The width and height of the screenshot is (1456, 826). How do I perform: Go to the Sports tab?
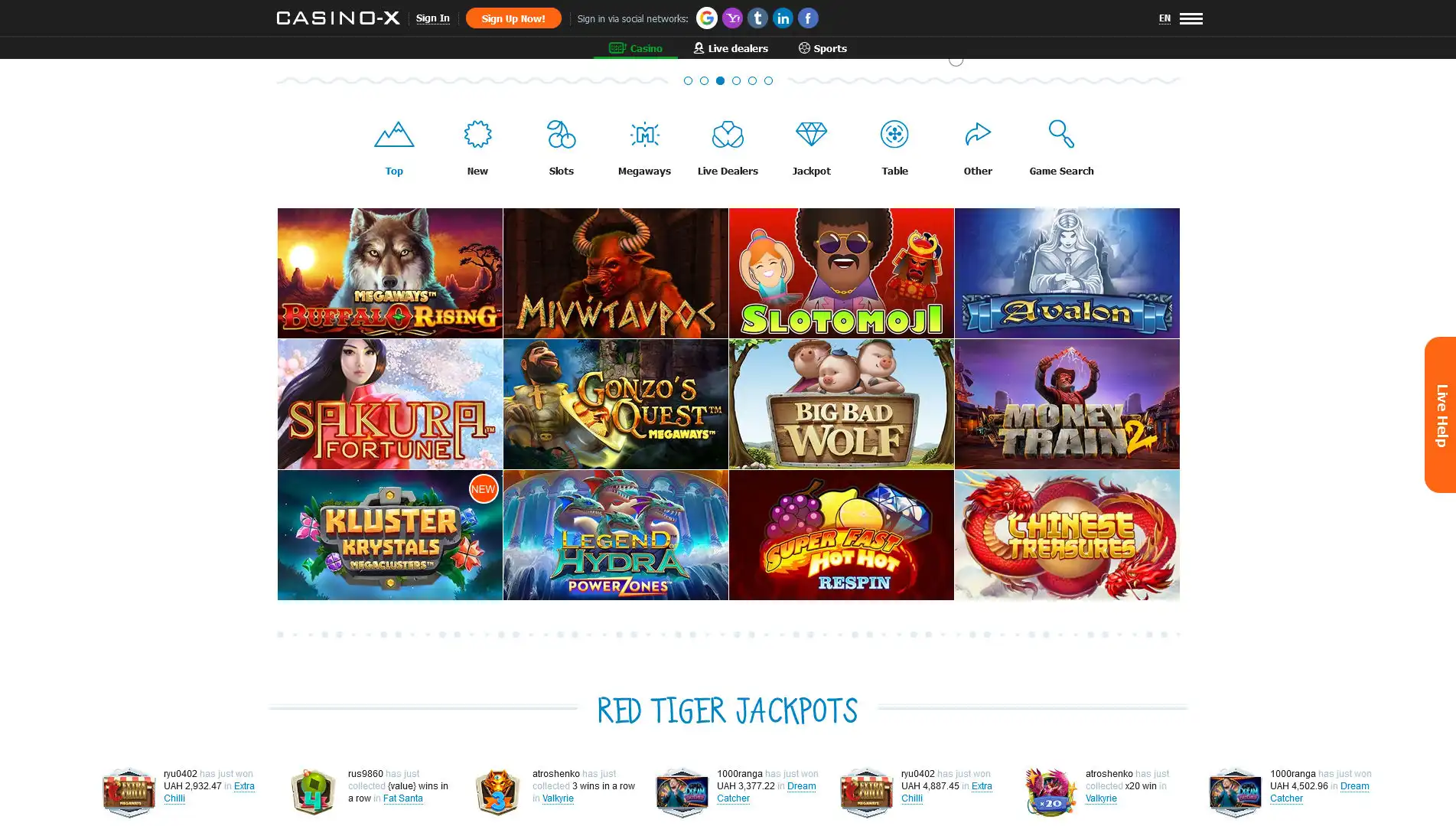point(822,48)
